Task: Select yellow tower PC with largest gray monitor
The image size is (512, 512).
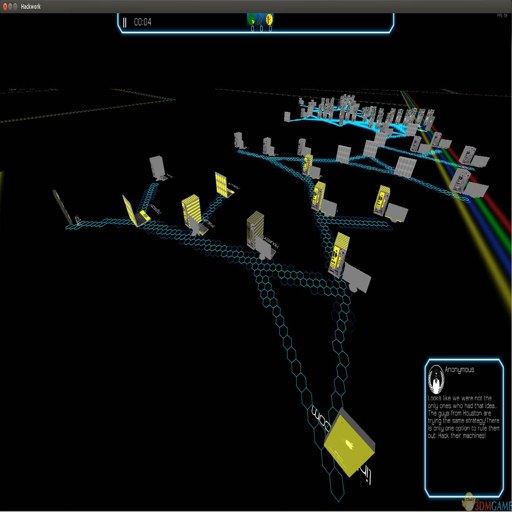Action: click(348, 263)
